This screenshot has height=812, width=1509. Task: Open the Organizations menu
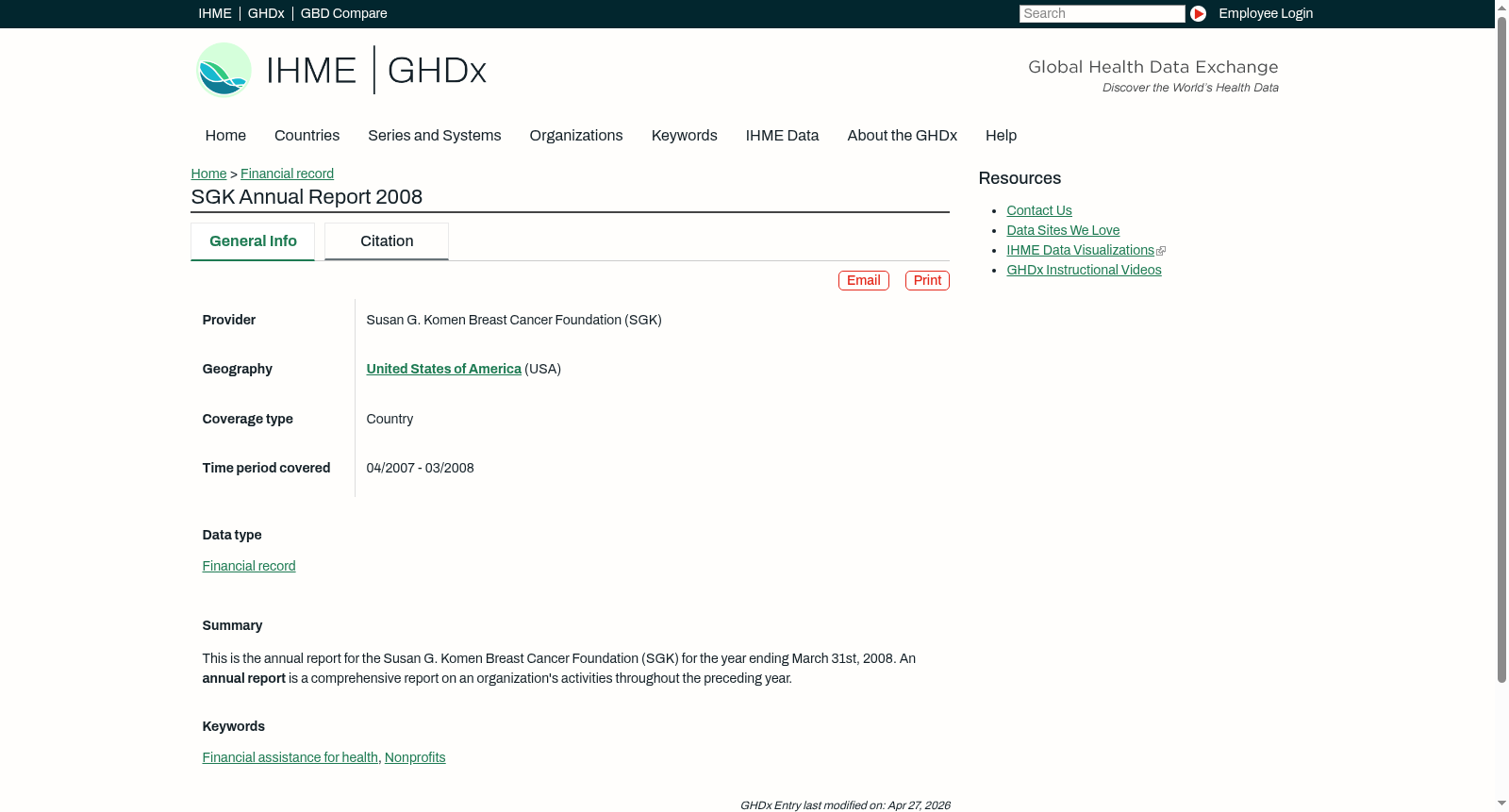(576, 136)
